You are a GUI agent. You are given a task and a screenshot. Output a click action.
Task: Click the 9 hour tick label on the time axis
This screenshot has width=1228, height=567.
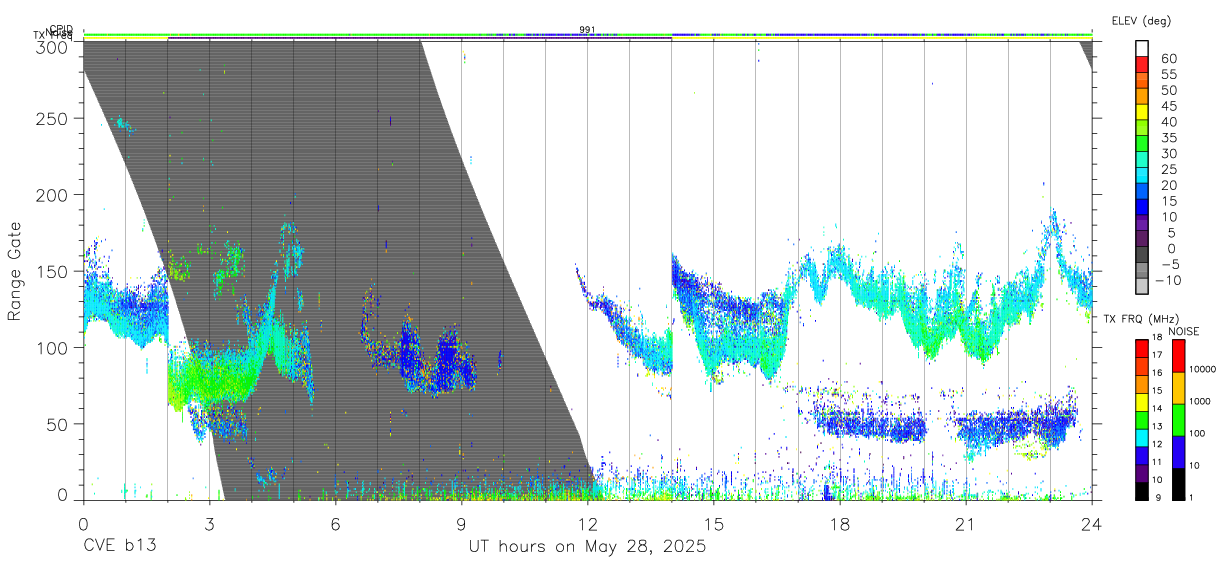pos(461,524)
